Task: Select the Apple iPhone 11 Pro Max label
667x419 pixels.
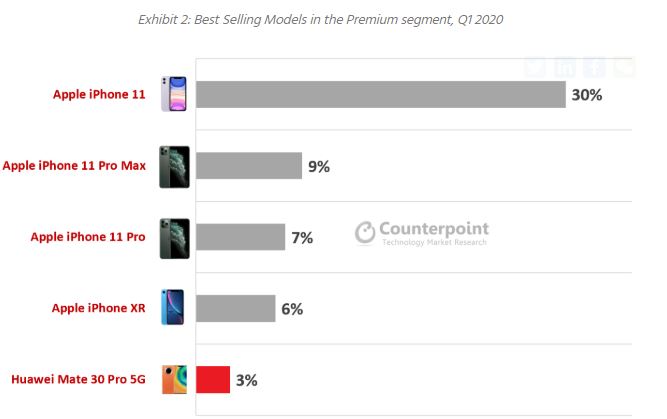Action: (x=75, y=166)
